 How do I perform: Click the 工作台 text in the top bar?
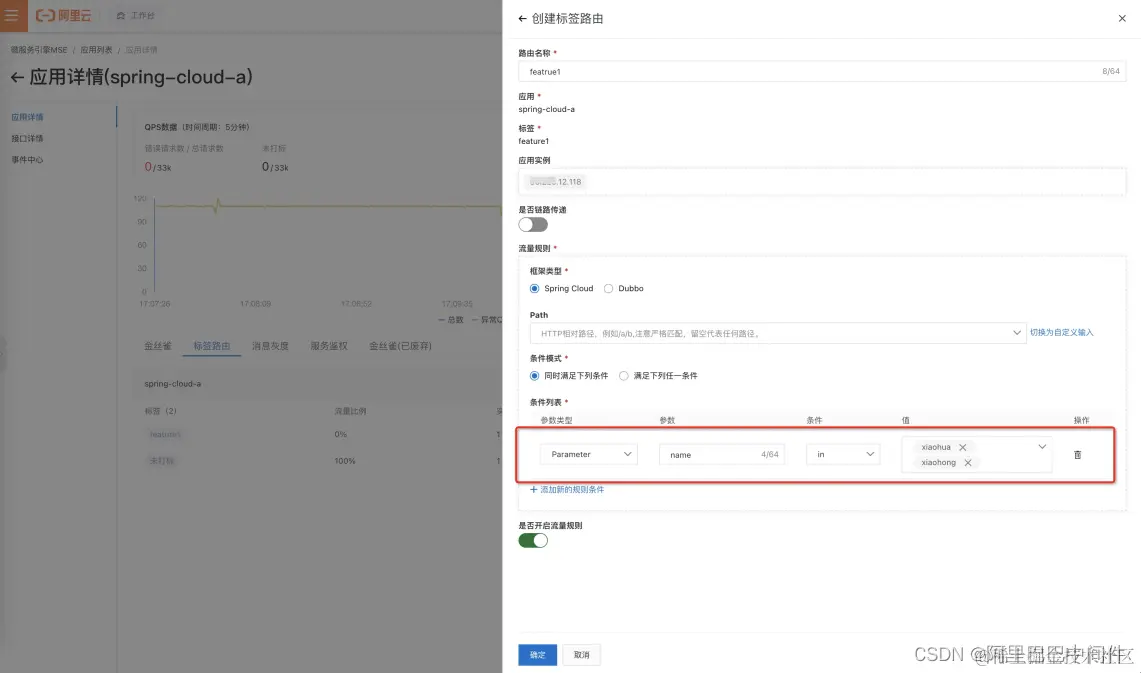143,15
